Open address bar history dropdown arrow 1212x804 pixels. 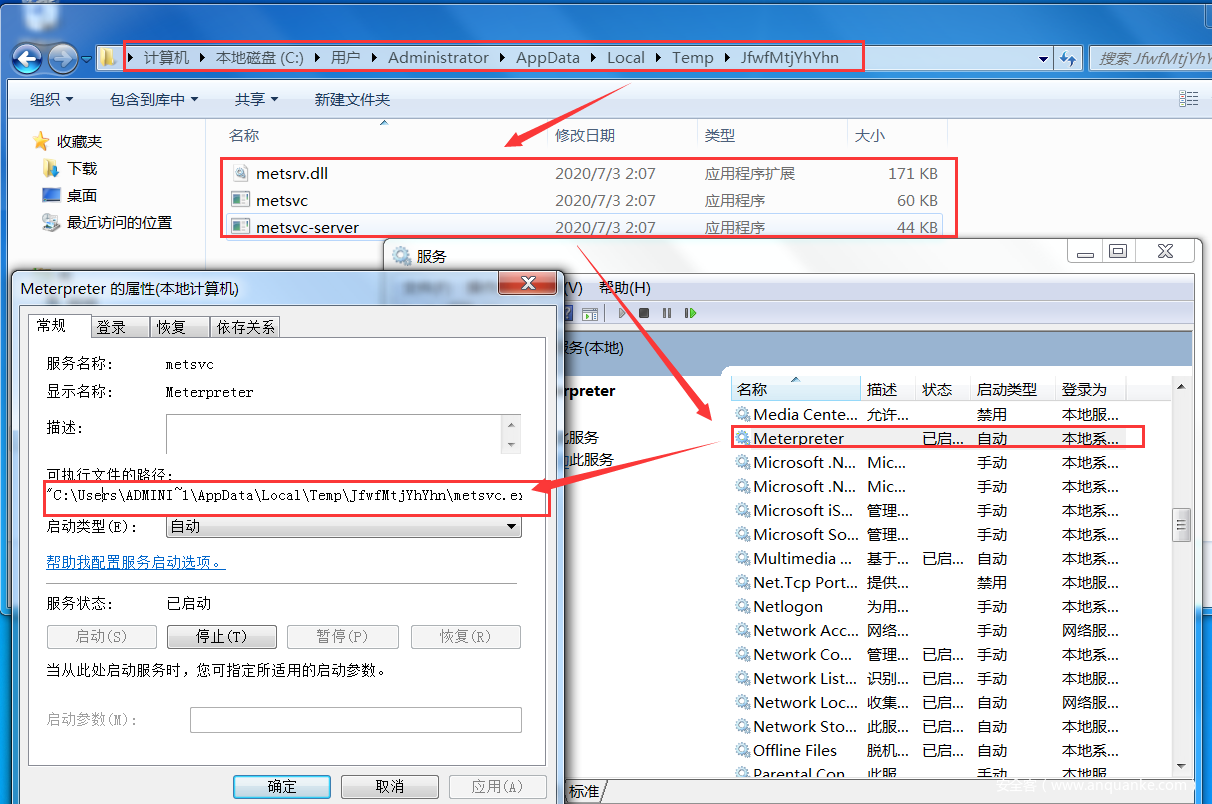click(x=1044, y=58)
